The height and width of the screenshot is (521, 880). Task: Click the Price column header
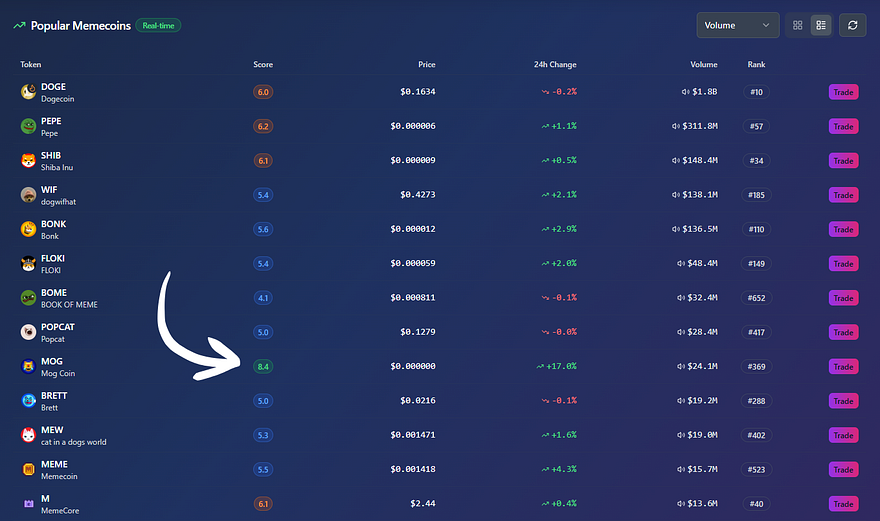pyautogui.click(x=426, y=65)
